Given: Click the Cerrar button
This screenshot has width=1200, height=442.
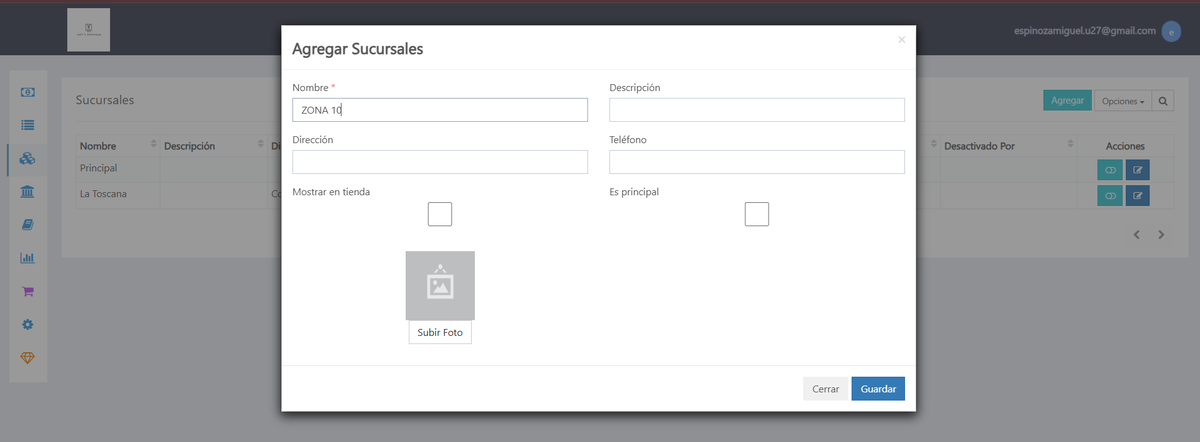Looking at the screenshot, I should [826, 389].
